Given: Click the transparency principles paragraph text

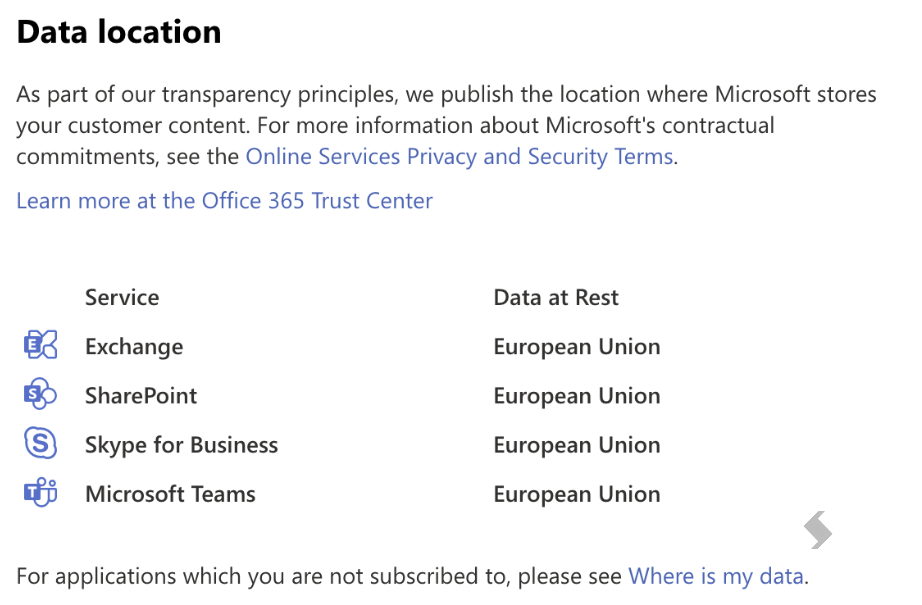Looking at the screenshot, I should (x=446, y=126).
